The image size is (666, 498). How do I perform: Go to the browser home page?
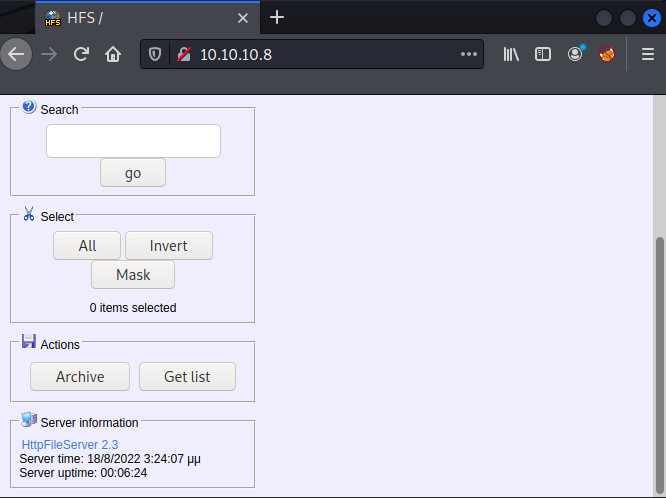click(113, 54)
